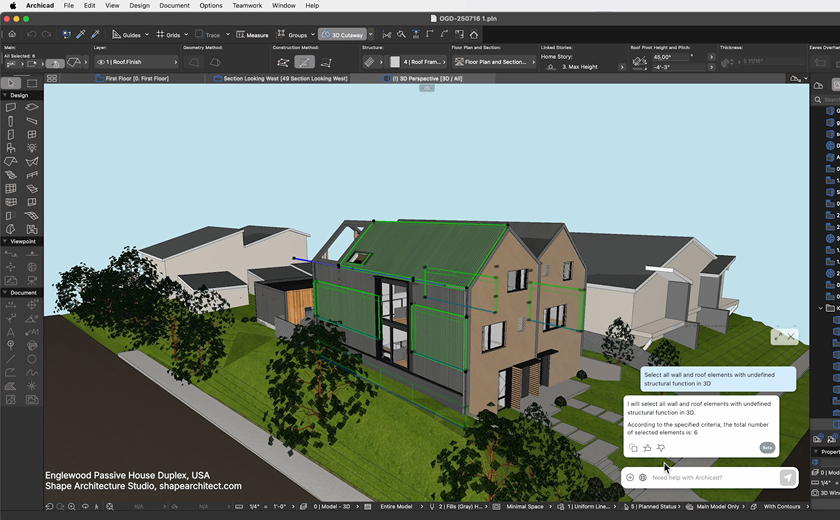Click thumbs up on assistant response
The width and height of the screenshot is (840, 520).
pos(647,448)
